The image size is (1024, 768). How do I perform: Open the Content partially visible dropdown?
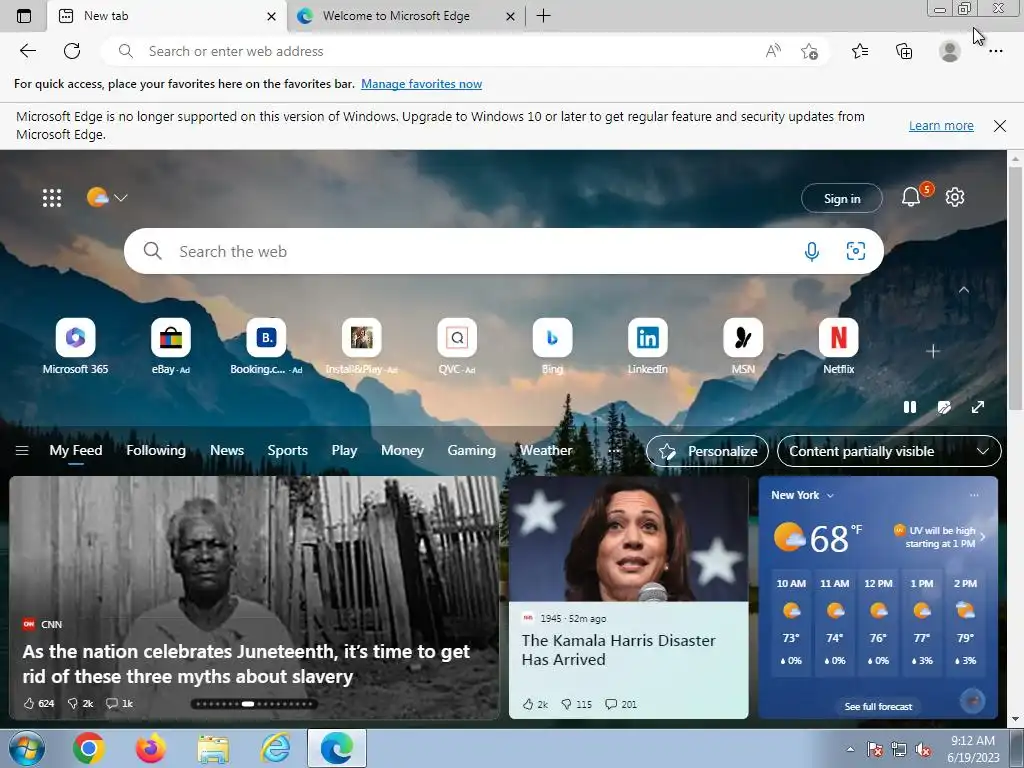[889, 451]
